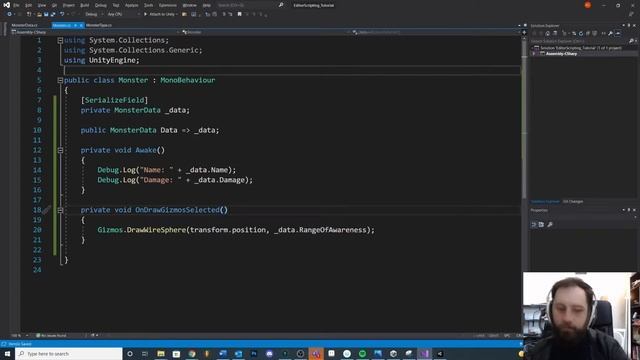Collapse the Awake method region
Viewport: 640px width, 360px height.
60,150
